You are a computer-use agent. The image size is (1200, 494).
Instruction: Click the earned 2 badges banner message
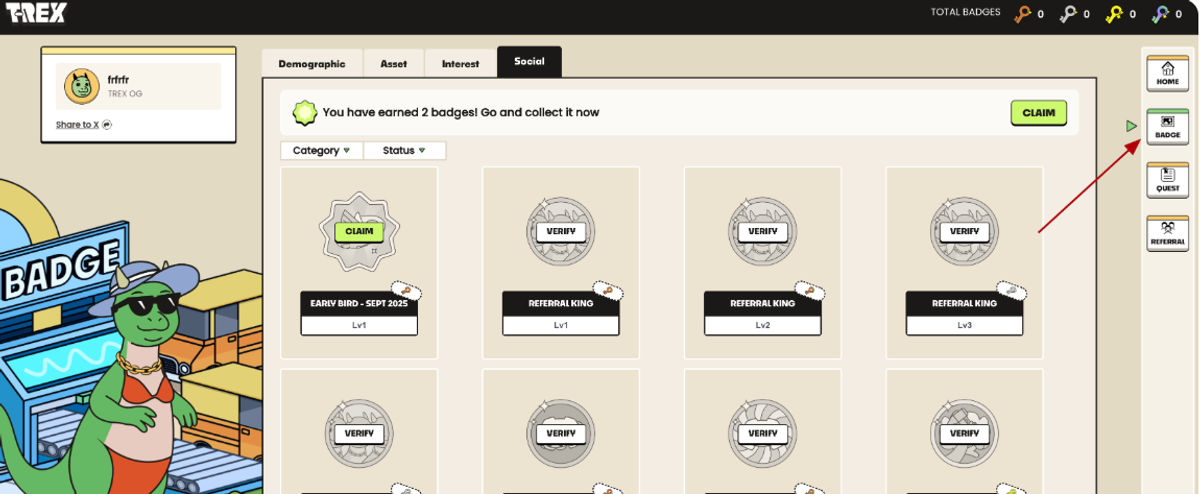pos(461,113)
